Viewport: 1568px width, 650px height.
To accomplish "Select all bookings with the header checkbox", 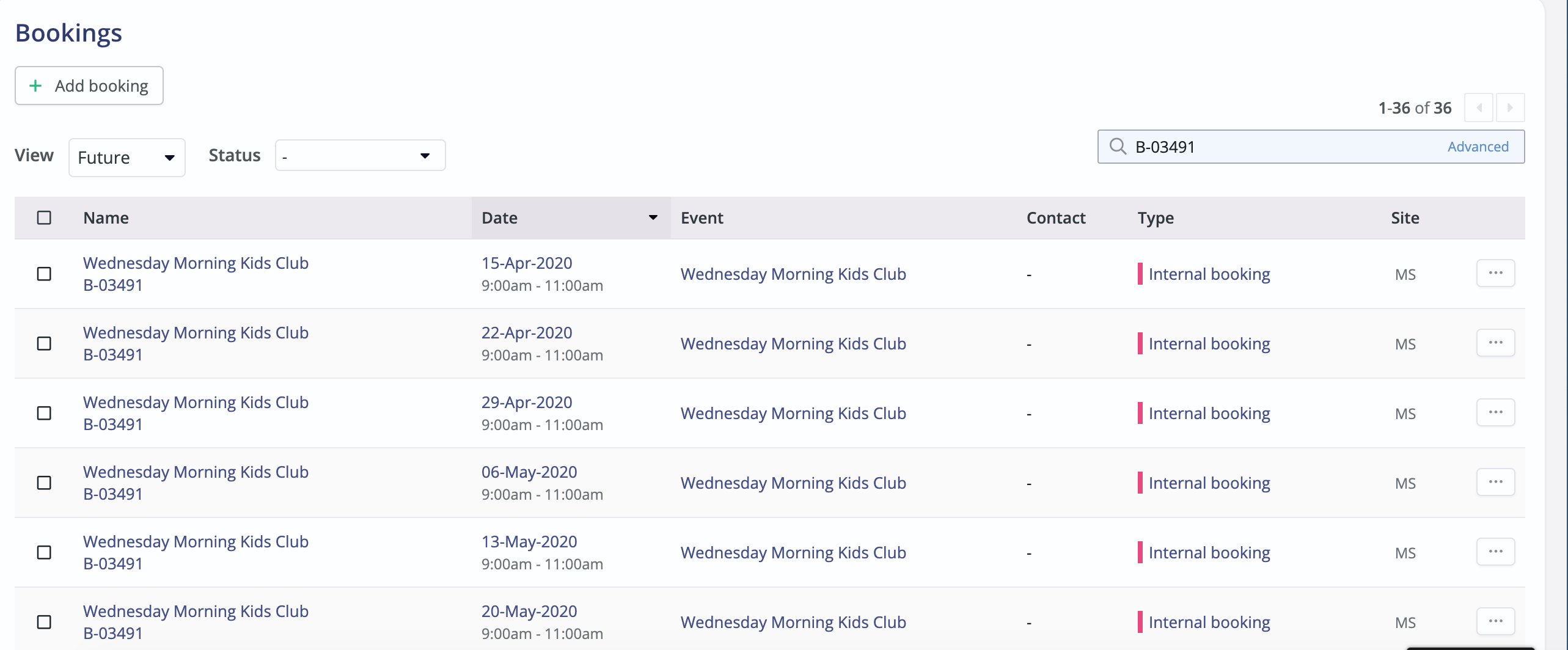I will [43, 217].
